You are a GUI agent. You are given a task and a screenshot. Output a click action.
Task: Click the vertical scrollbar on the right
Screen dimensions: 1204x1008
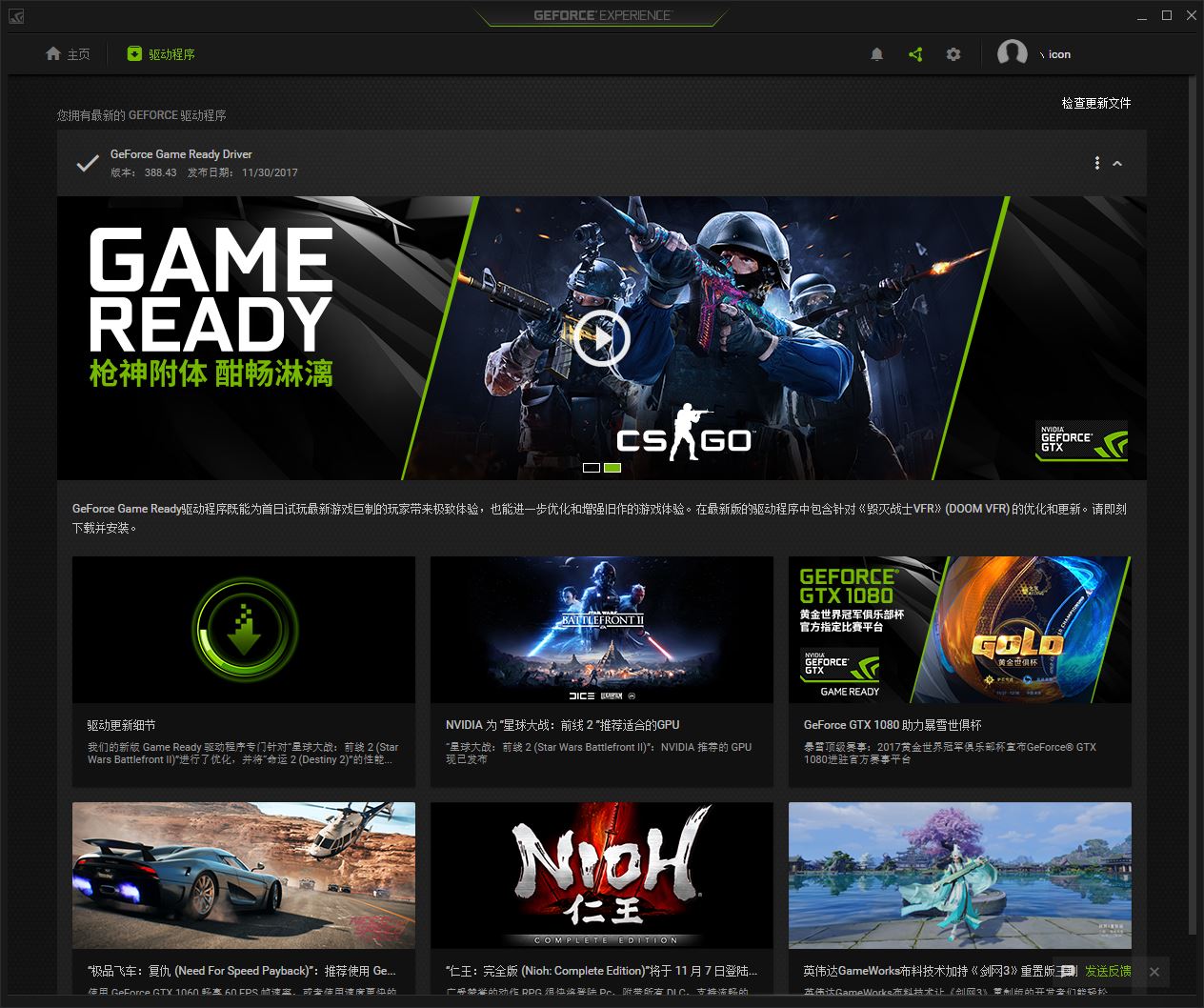(x=1194, y=506)
